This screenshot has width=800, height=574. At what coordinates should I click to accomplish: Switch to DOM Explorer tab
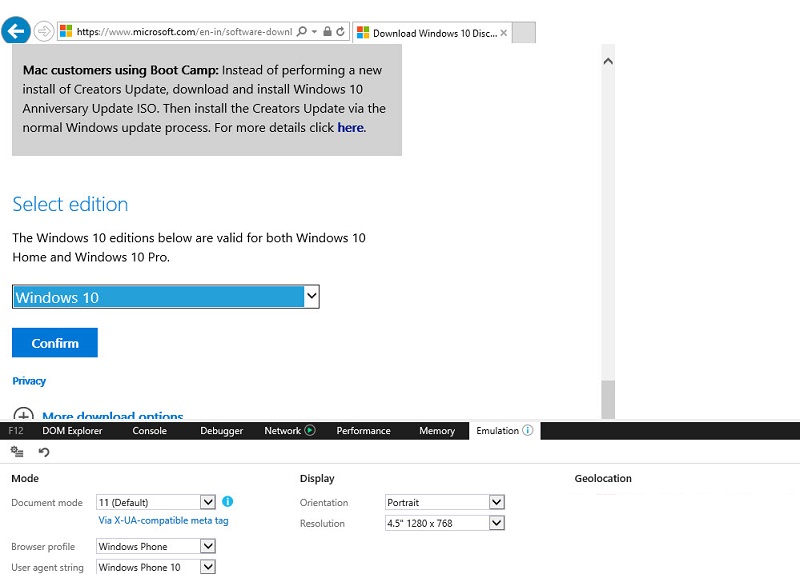click(72, 431)
